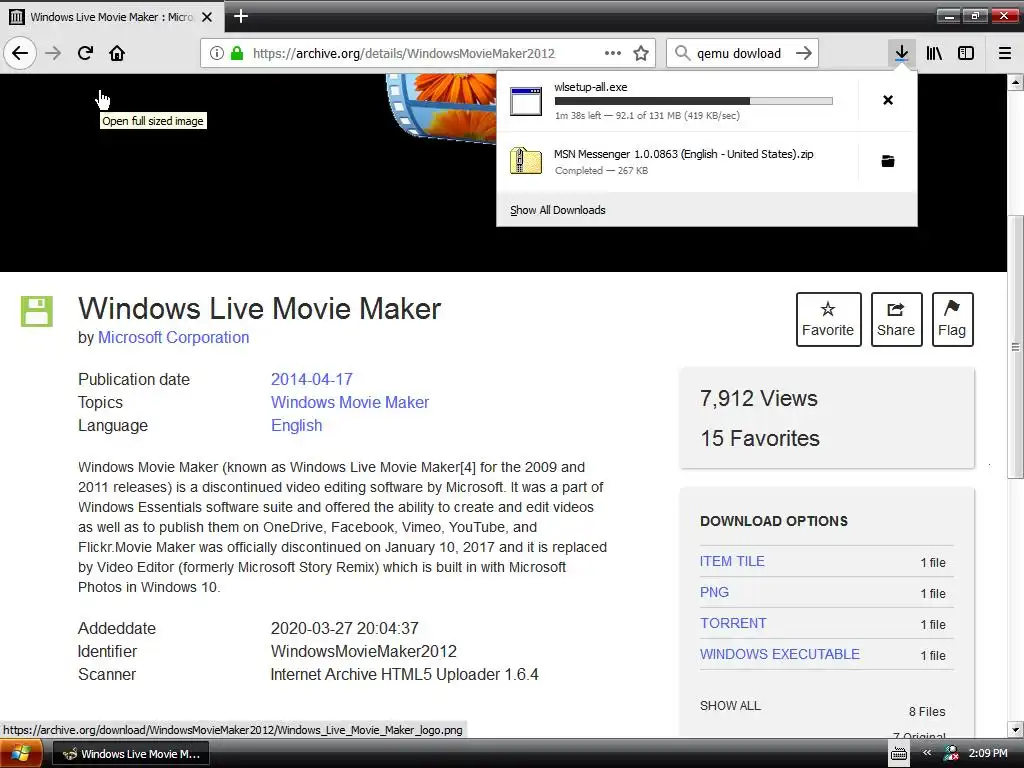1024x768 pixels.
Task: Click the vertical scrollbar thumb
Action: coord(1015,346)
